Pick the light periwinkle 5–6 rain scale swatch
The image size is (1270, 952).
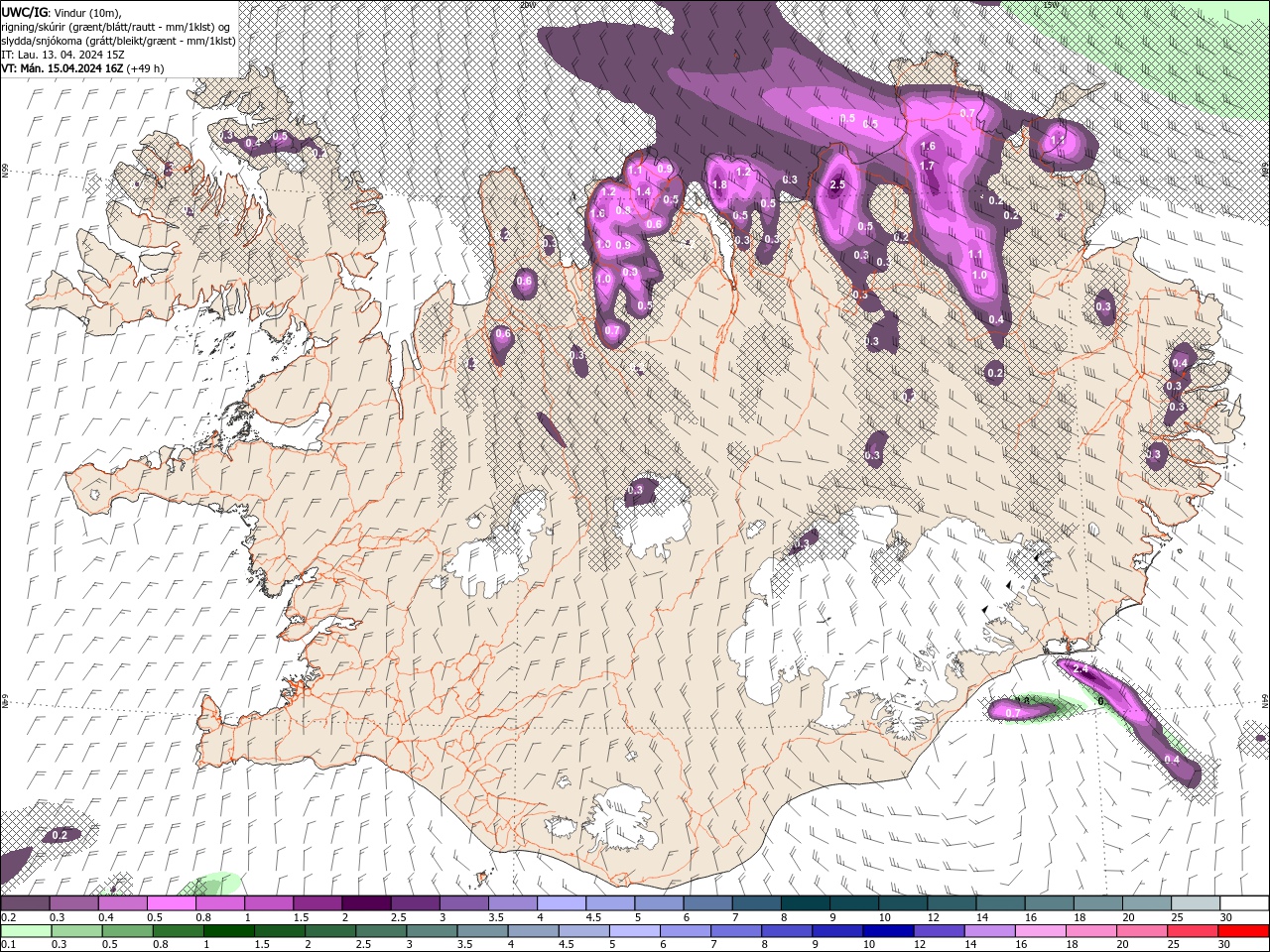(x=635, y=931)
